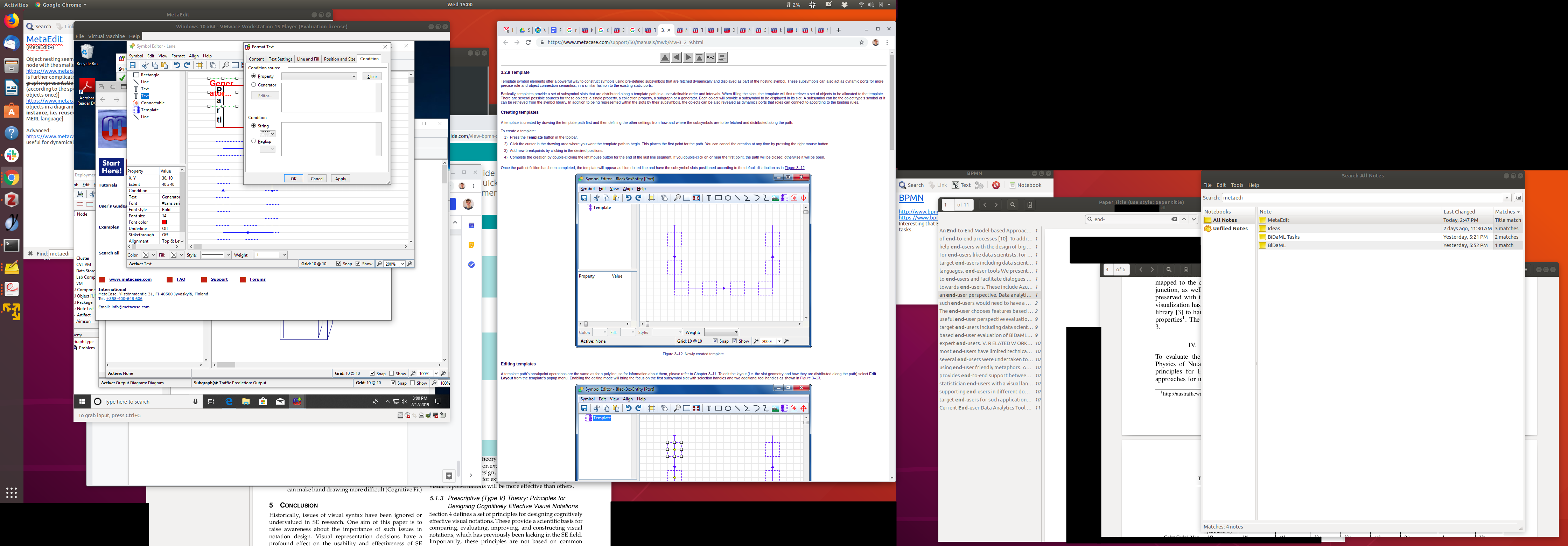Open the Tools menu in Search All Notes
Viewport: 1568px width, 546px height.
point(1237,185)
